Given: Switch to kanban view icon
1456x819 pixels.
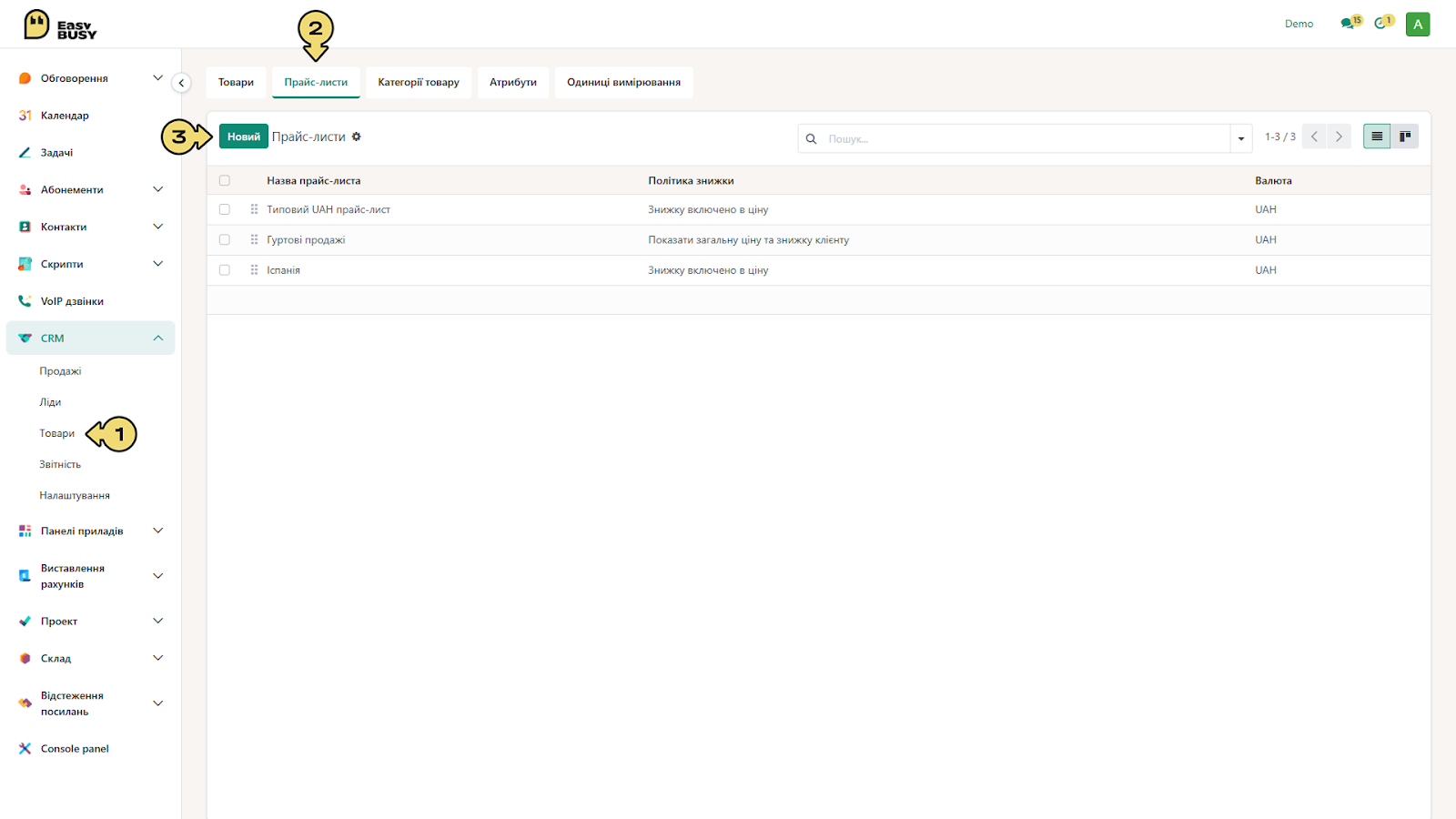Looking at the screenshot, I should click(1405, 136).
